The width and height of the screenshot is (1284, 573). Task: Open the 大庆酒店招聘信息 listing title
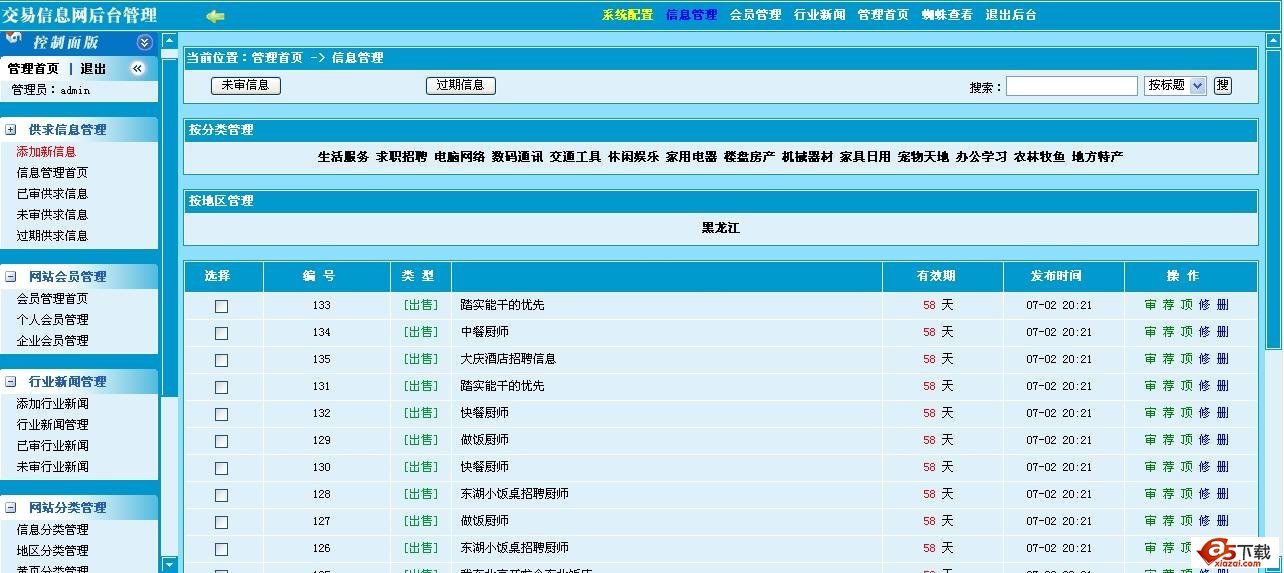point(508,359)
